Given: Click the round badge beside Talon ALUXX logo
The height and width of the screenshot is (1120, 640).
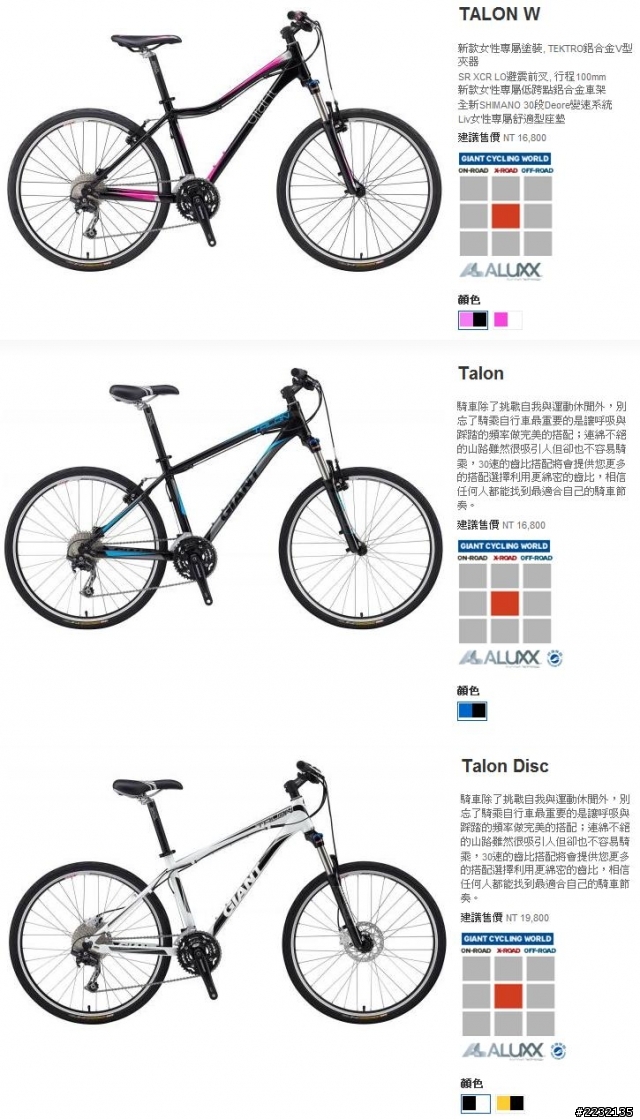Looking at the screenshot, I should click(555, 658).
